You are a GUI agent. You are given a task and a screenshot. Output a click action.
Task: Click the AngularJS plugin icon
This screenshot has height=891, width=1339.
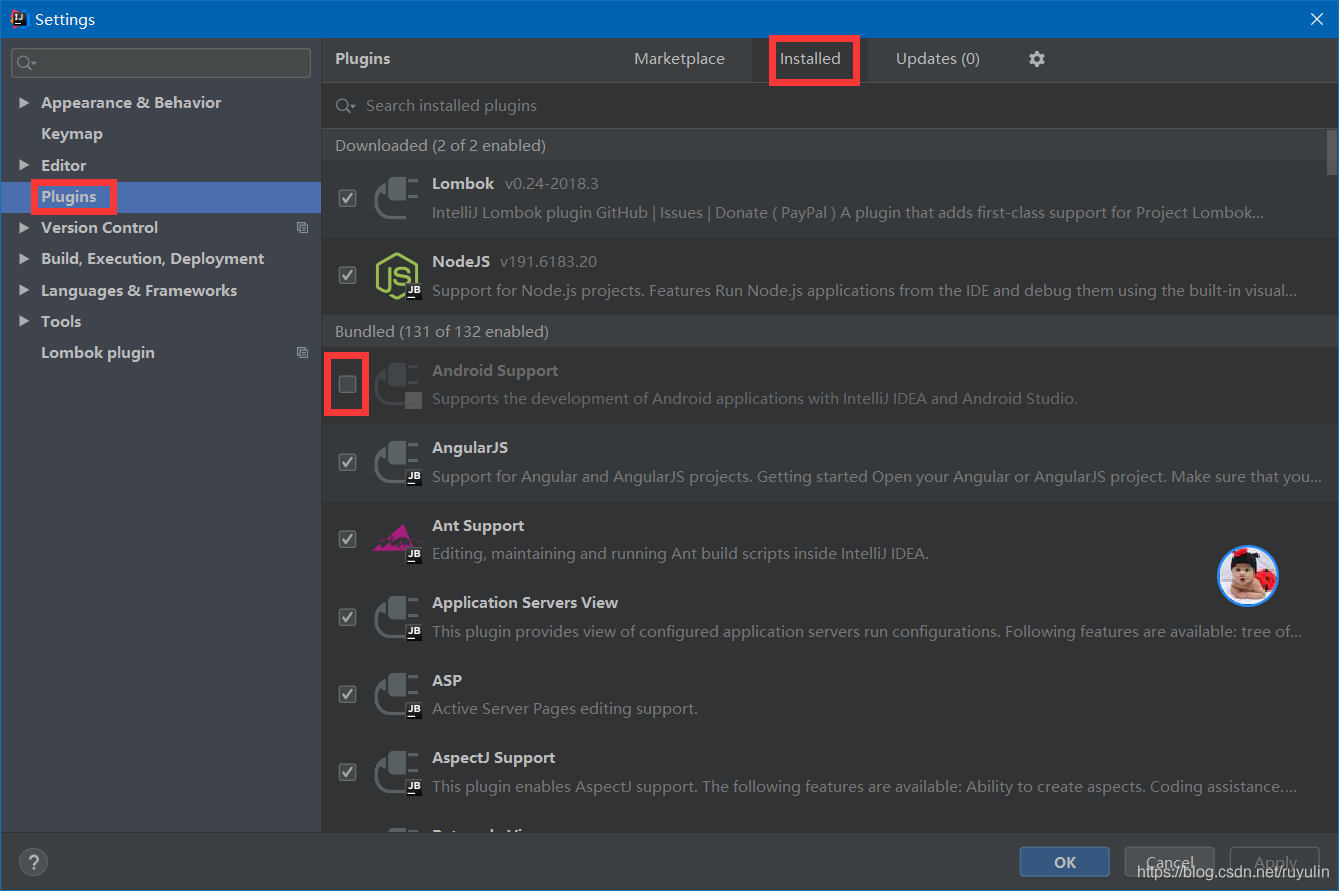[x=397, y=463]
